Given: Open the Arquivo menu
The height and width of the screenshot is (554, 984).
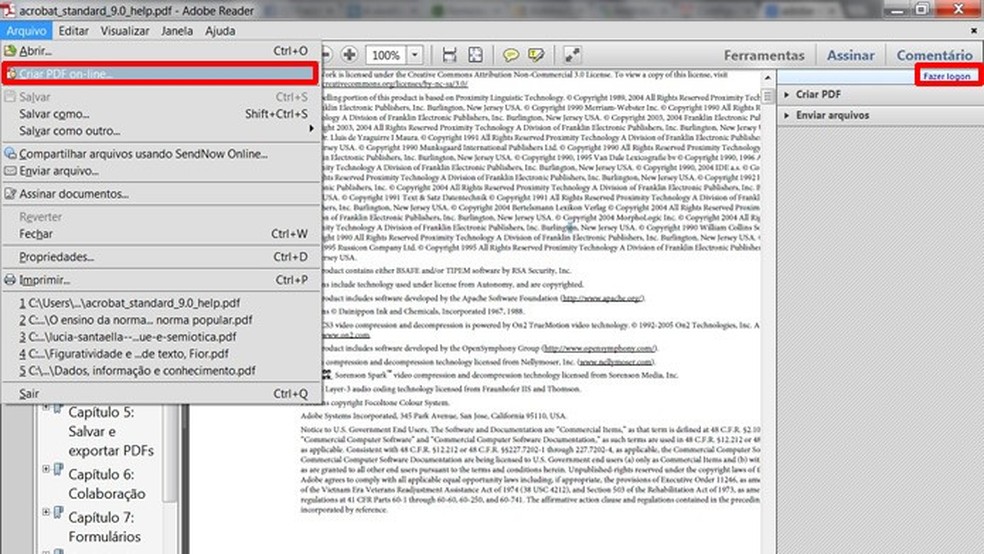Looking at the screenshot, I should 26,30.
